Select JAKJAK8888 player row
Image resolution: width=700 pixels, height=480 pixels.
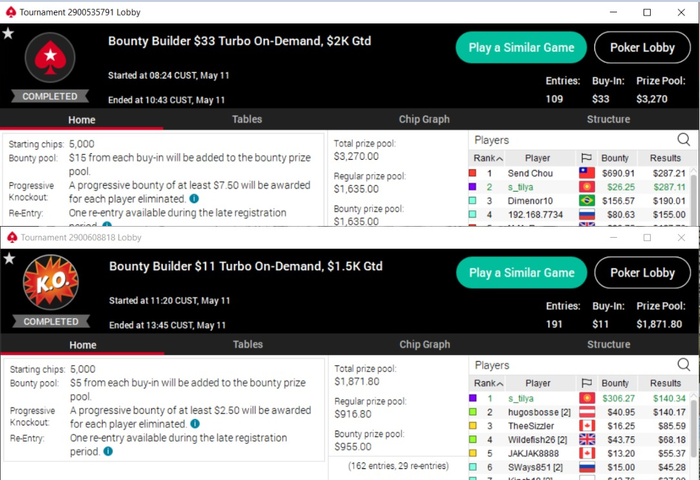(x=579, y=454)
